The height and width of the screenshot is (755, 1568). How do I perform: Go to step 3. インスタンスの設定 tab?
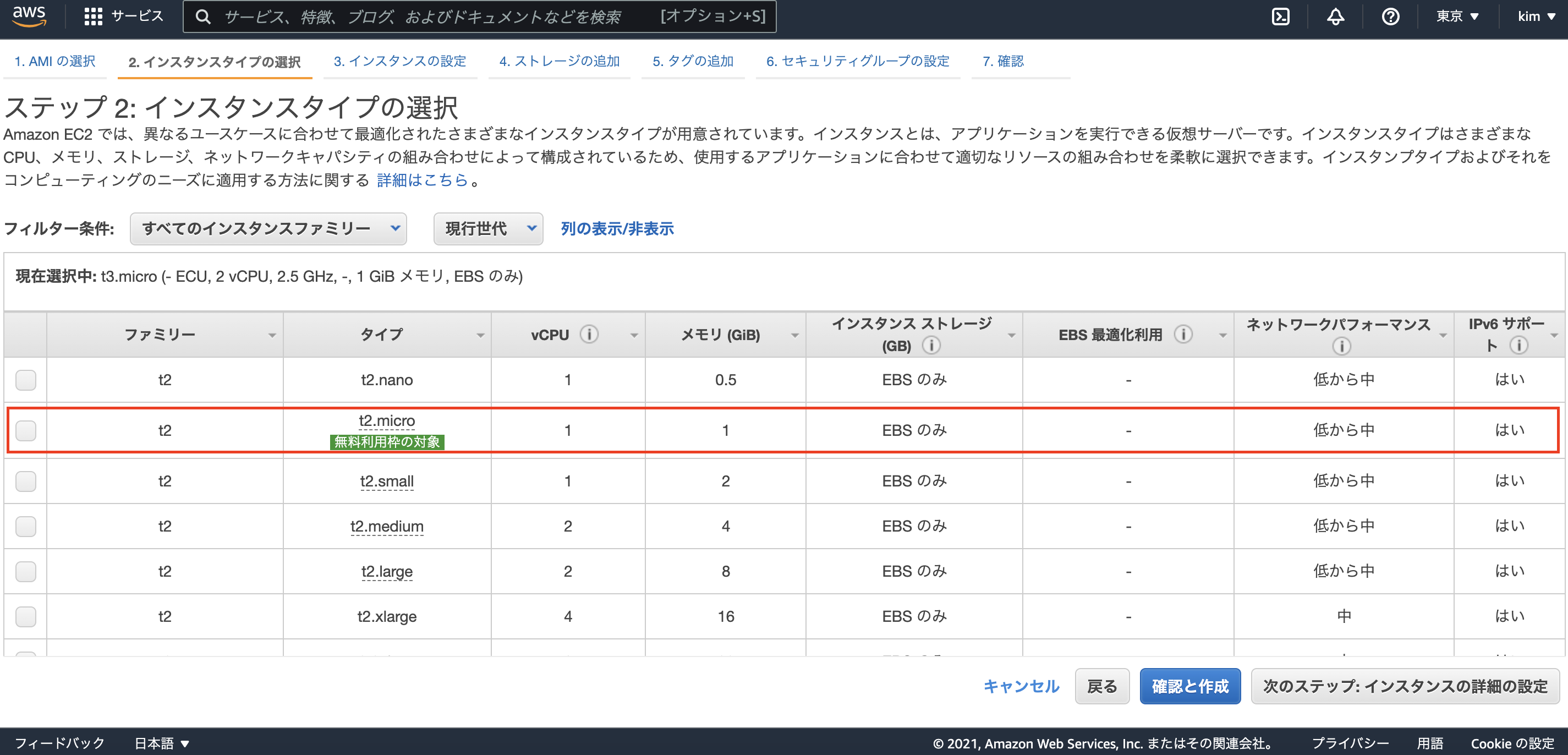click(x=400, y=62)
